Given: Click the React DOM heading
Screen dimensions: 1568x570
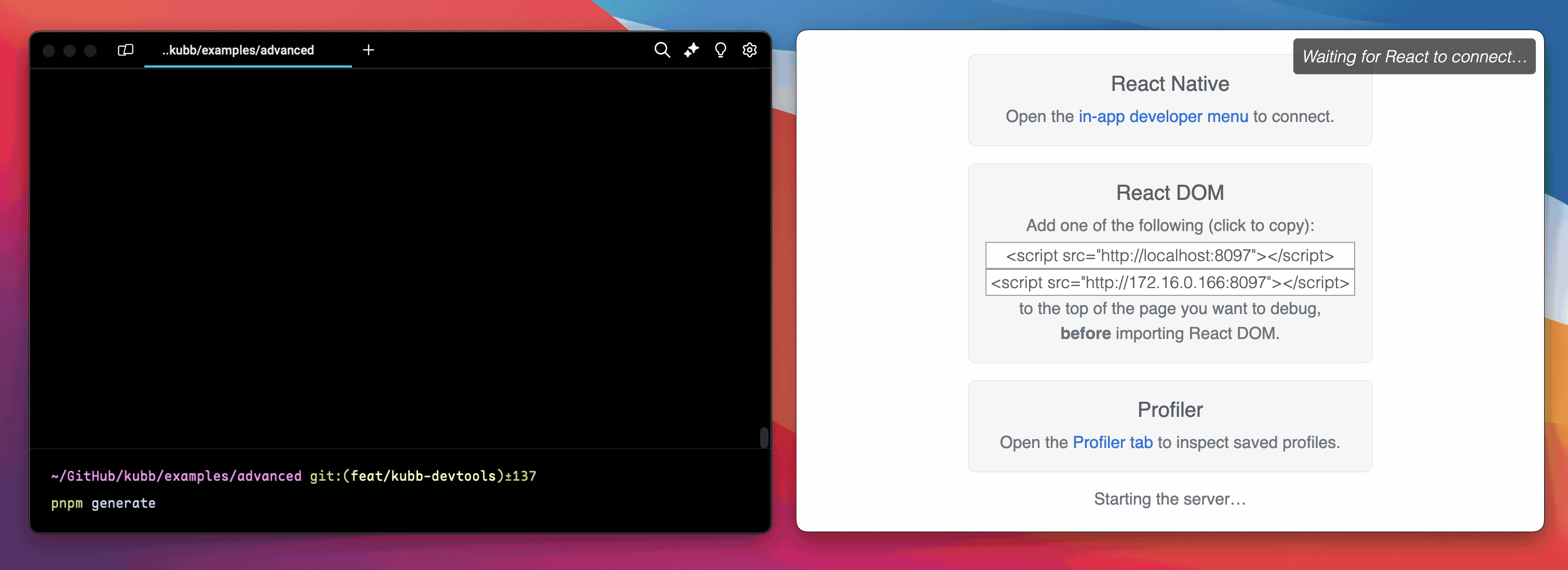Looking at the screenshot, I should click(1170, 193).
